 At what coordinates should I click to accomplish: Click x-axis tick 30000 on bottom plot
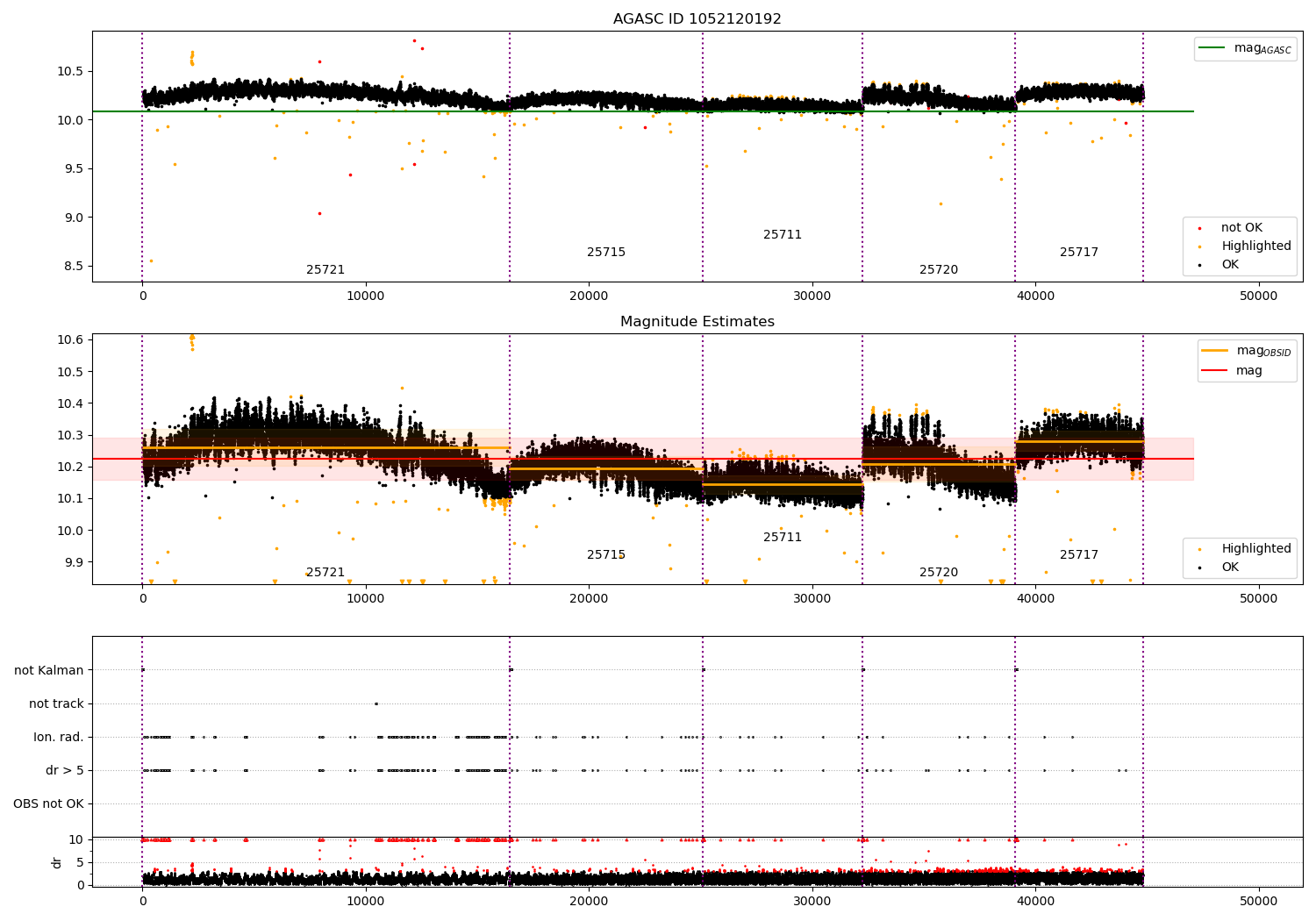[812, 901]
